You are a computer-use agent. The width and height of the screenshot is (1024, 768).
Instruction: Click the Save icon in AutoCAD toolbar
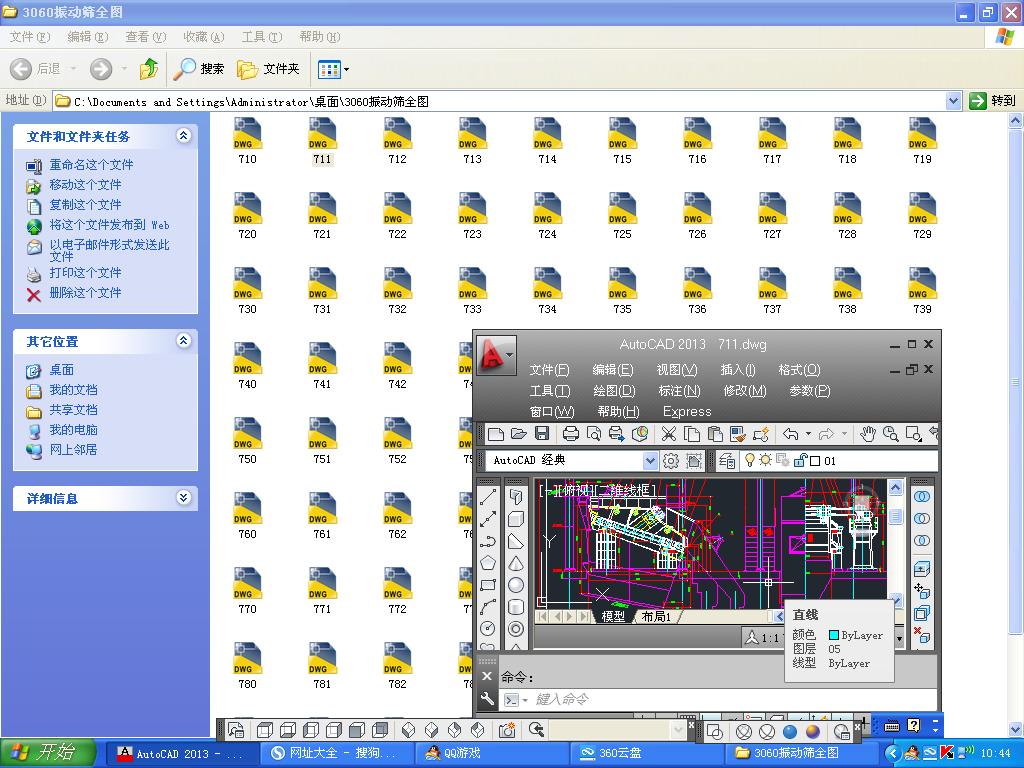coord(542,434)
